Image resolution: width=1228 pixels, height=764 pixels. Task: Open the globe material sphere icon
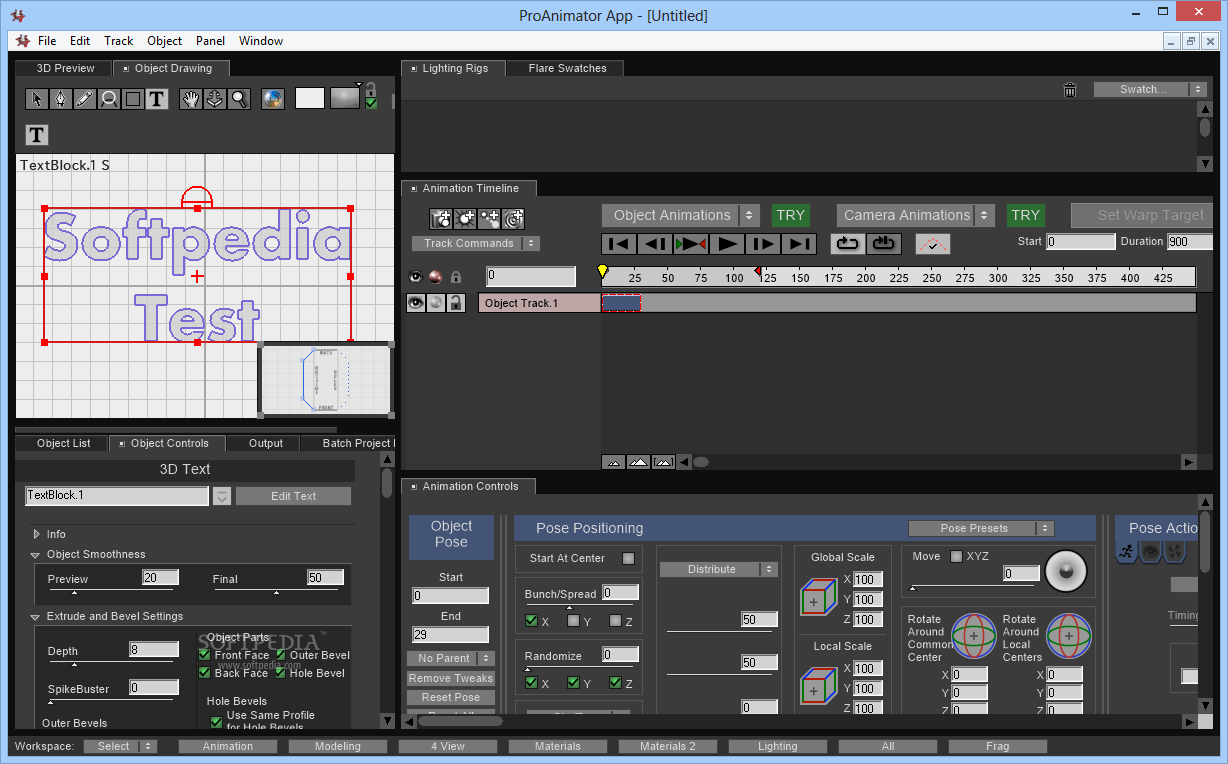(x=273, y=99)
